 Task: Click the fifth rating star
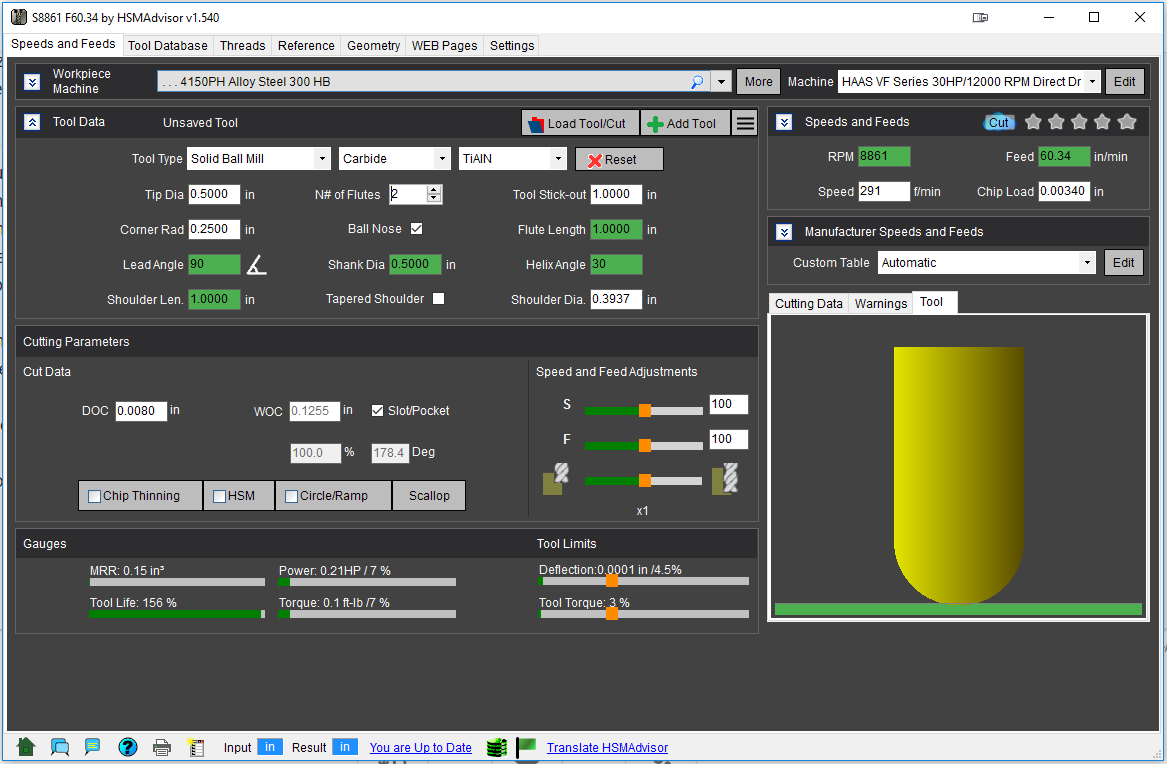pyautogui.click(x=1127, y=122)
